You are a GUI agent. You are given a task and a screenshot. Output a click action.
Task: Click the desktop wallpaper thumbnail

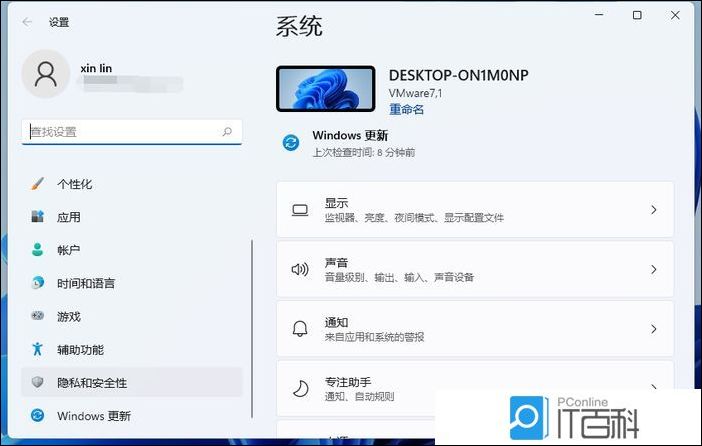pos(325,90)
